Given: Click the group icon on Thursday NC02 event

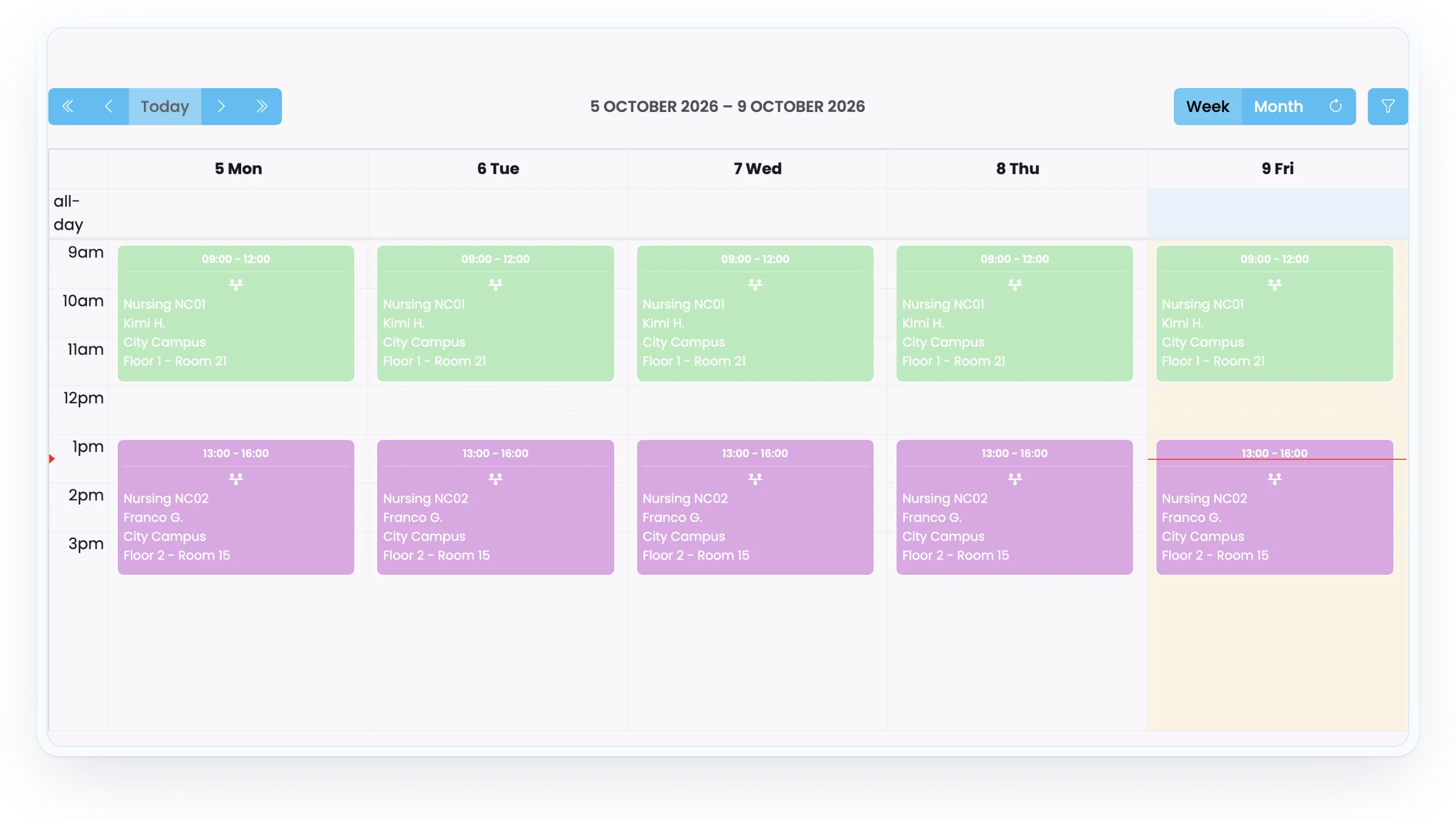Looking at the screenshot, I should (x=1015, y=479).
